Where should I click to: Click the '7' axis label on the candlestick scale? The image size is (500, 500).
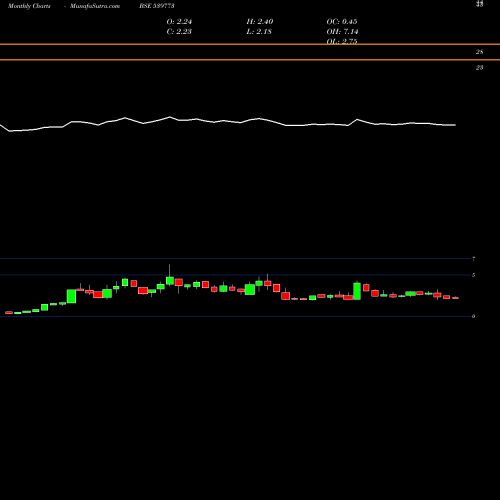pyautogui.click(x=473, y=259)
